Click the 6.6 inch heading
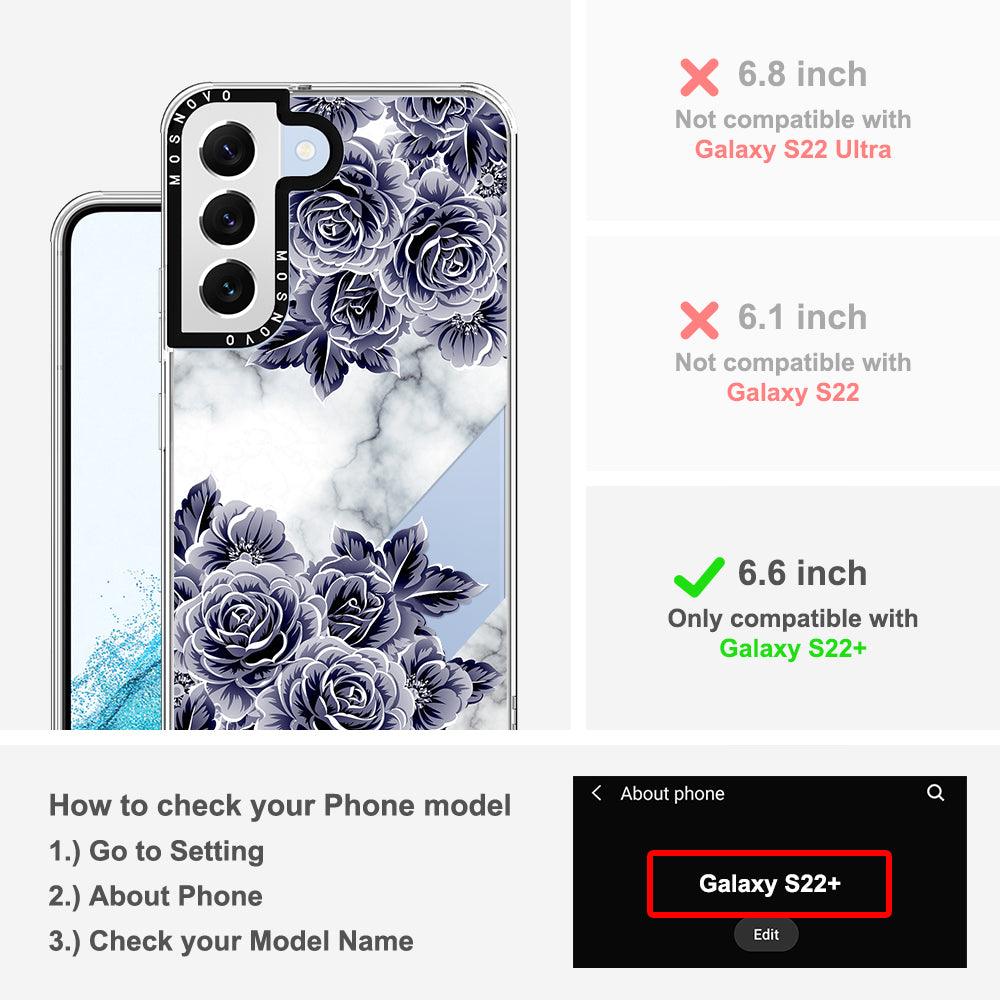Viewport: 1000px width, 1000px height. (x=802, y=573)
